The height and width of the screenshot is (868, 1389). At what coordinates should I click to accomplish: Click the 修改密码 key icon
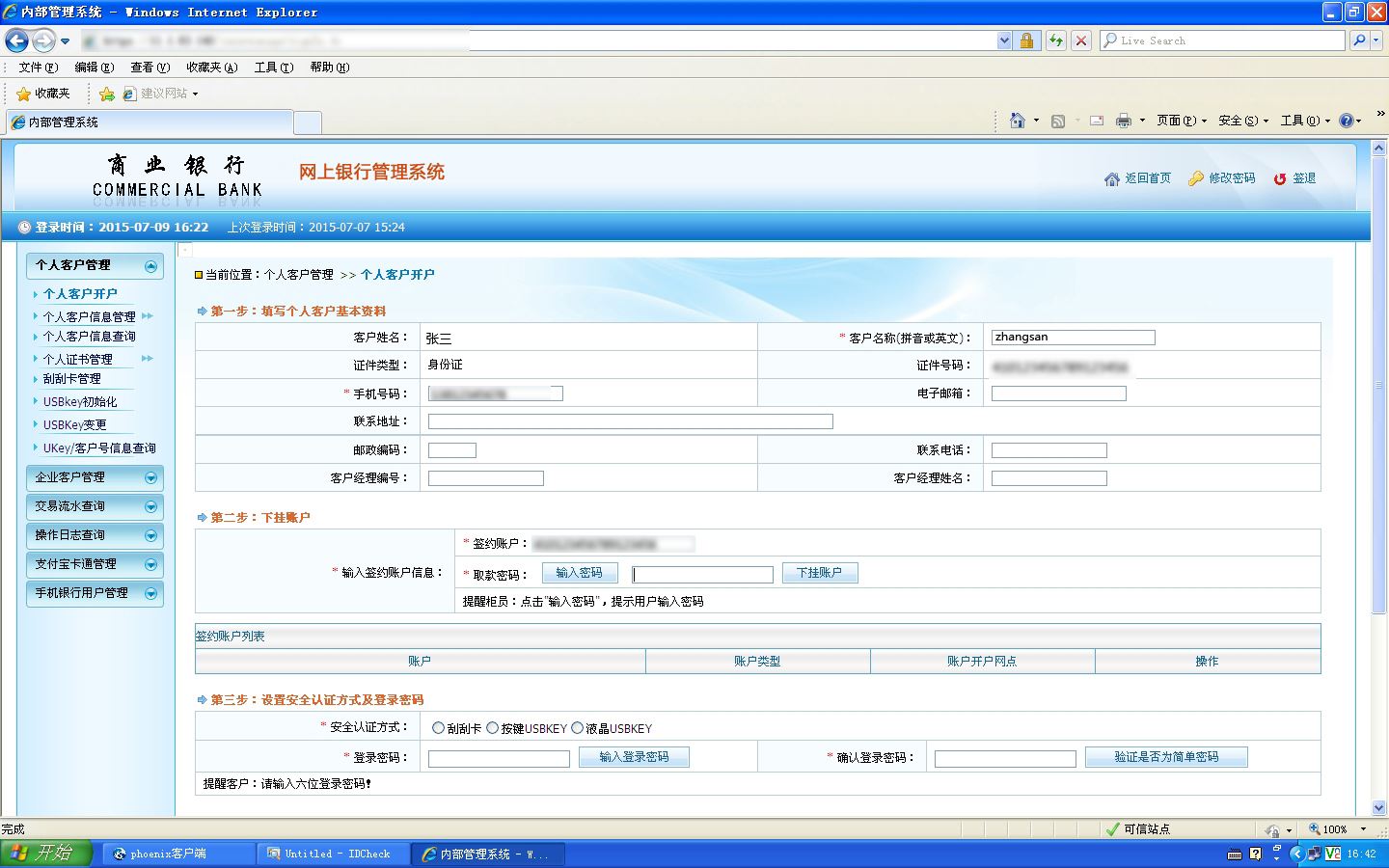coord(1196,178)
